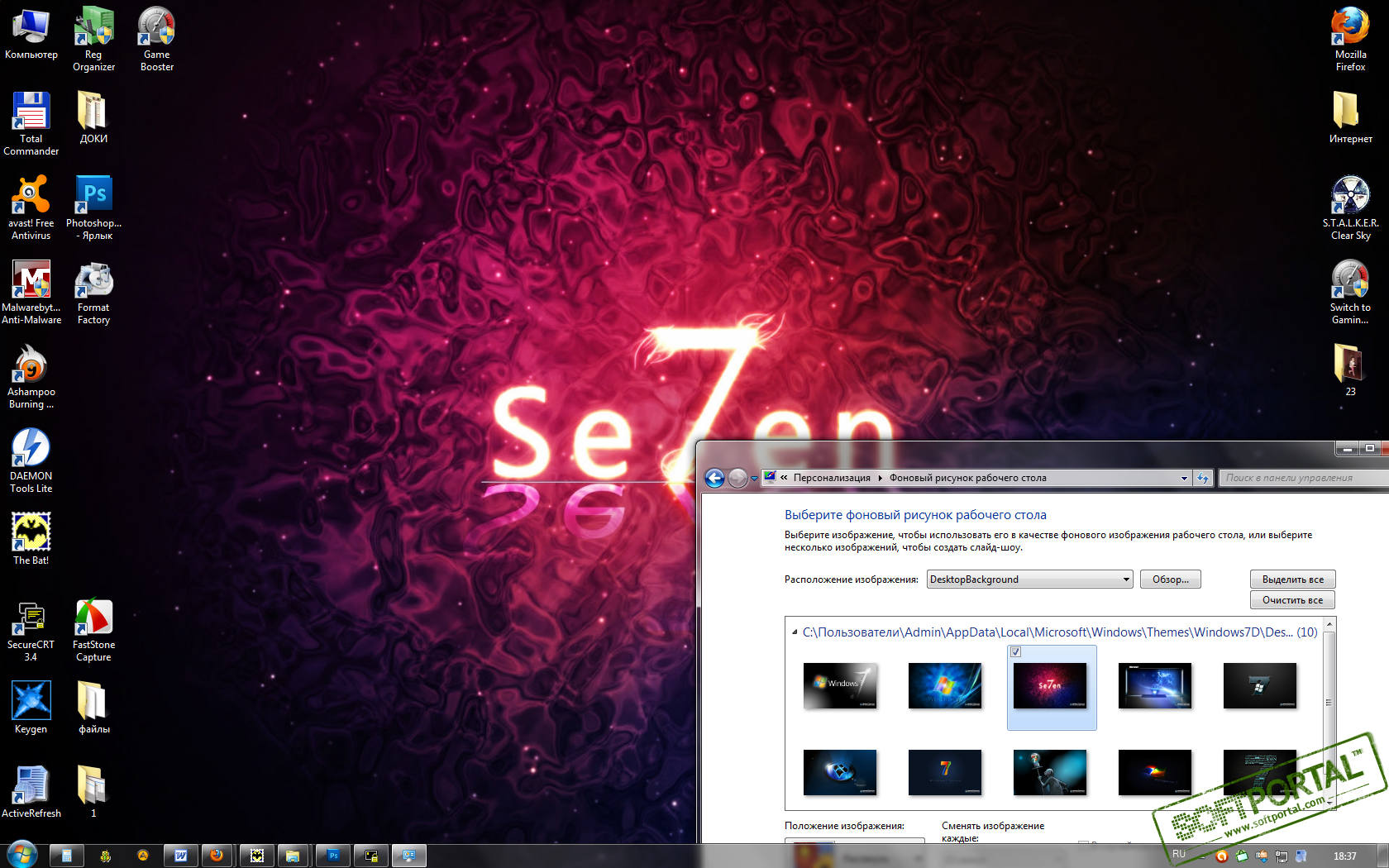The height and width of the screenshot is (868, 1389).
Task: Select the Format Factory desktop icon
Action: (x=93, y=292)
